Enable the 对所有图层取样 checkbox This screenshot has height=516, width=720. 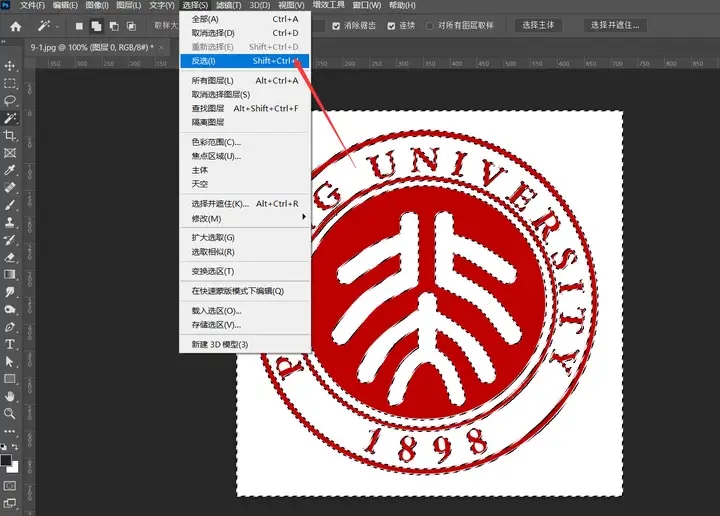pos(430,26)
